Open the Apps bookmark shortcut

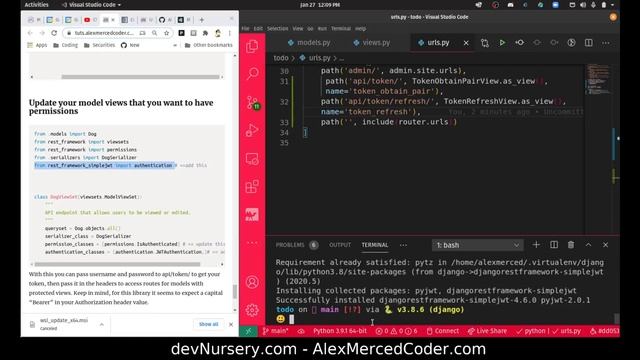pyautogui.click(x=37, y=45)
